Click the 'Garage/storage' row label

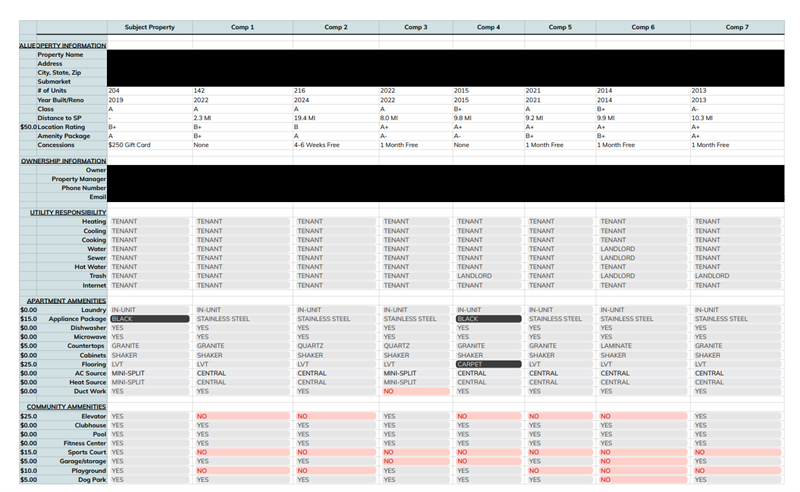pos(83,461)
